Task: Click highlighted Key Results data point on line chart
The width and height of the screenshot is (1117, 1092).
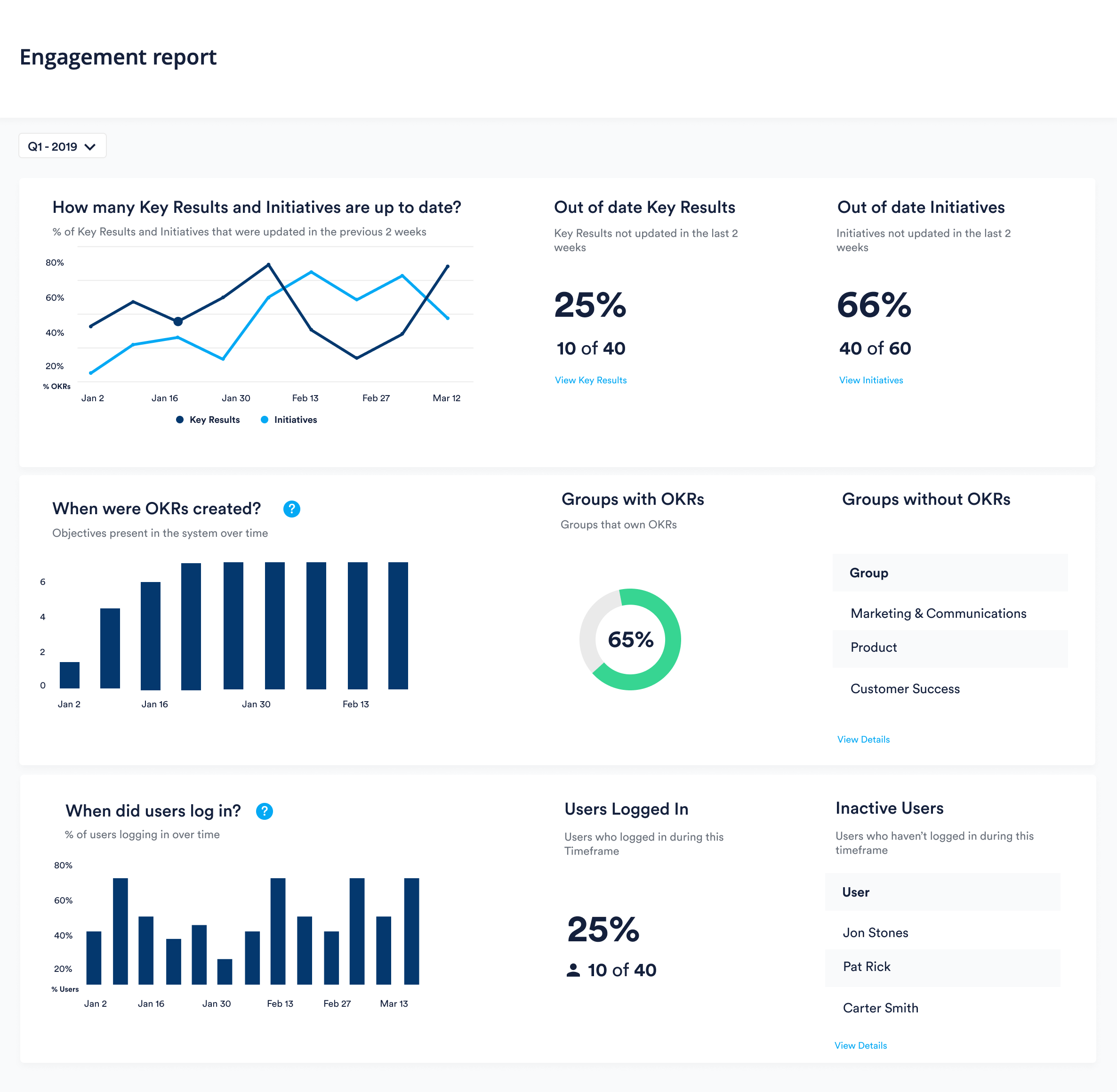Action: point(178,321)
